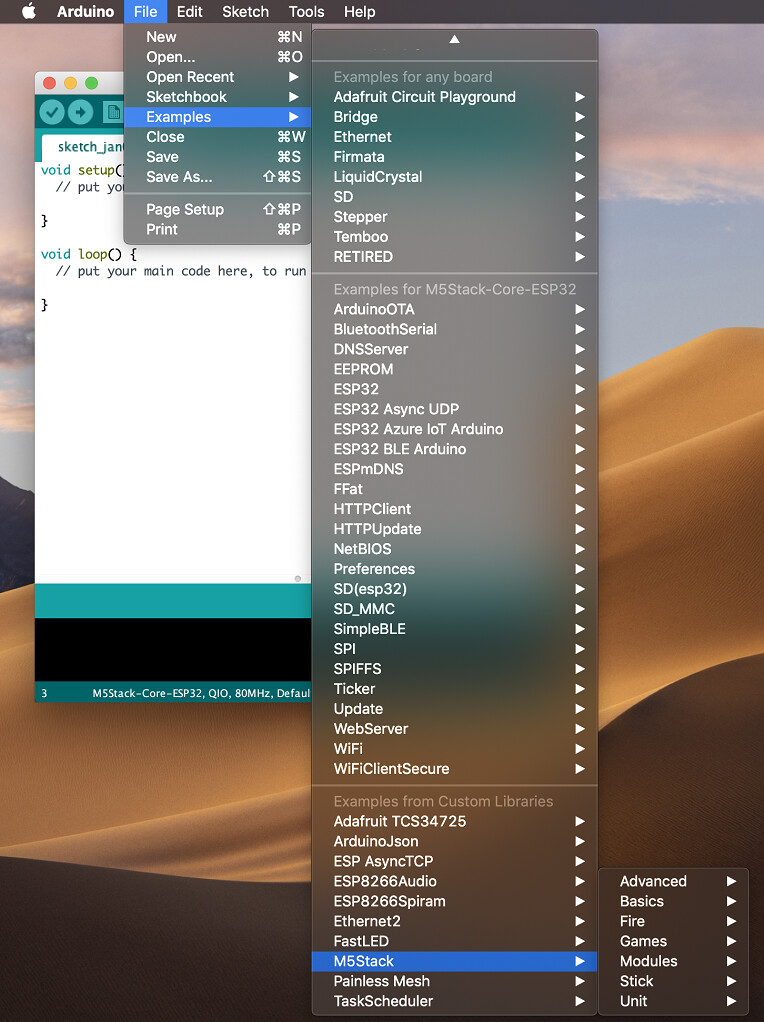
Task: Expand the Ethernet examples submenu
Action: click(x=455, y=137)
